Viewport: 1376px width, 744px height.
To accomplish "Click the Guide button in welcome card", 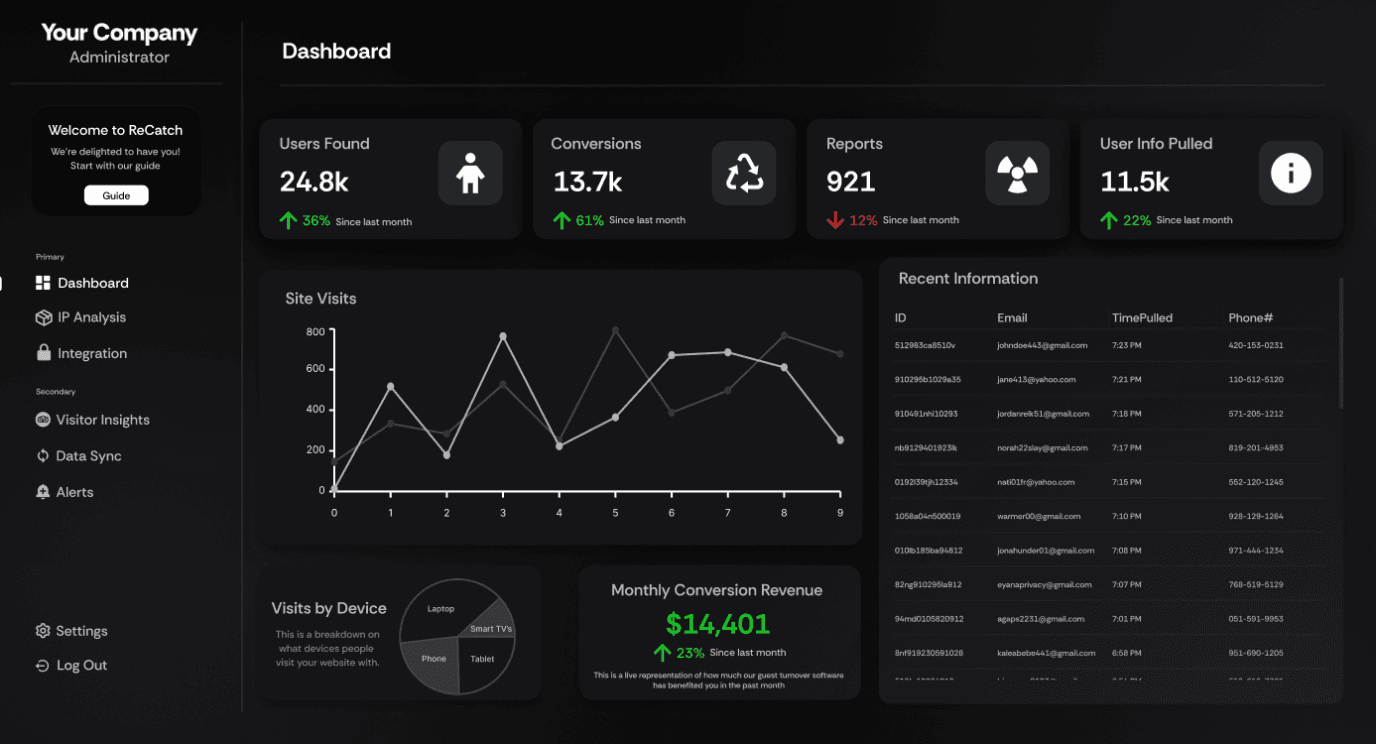I will click(x=116, y=195).
